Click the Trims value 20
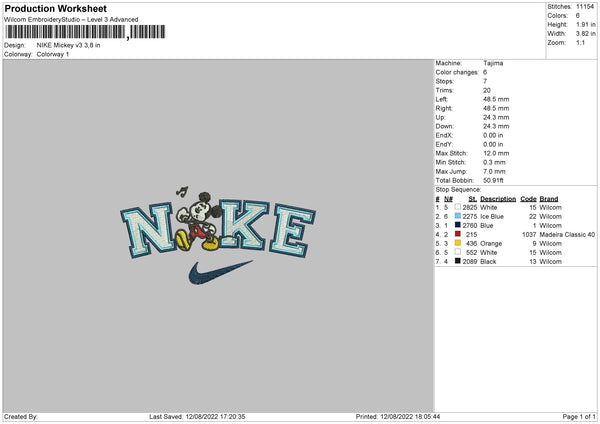Image resolution: width=600 pixels, height=424 pixels. [487, 90]
